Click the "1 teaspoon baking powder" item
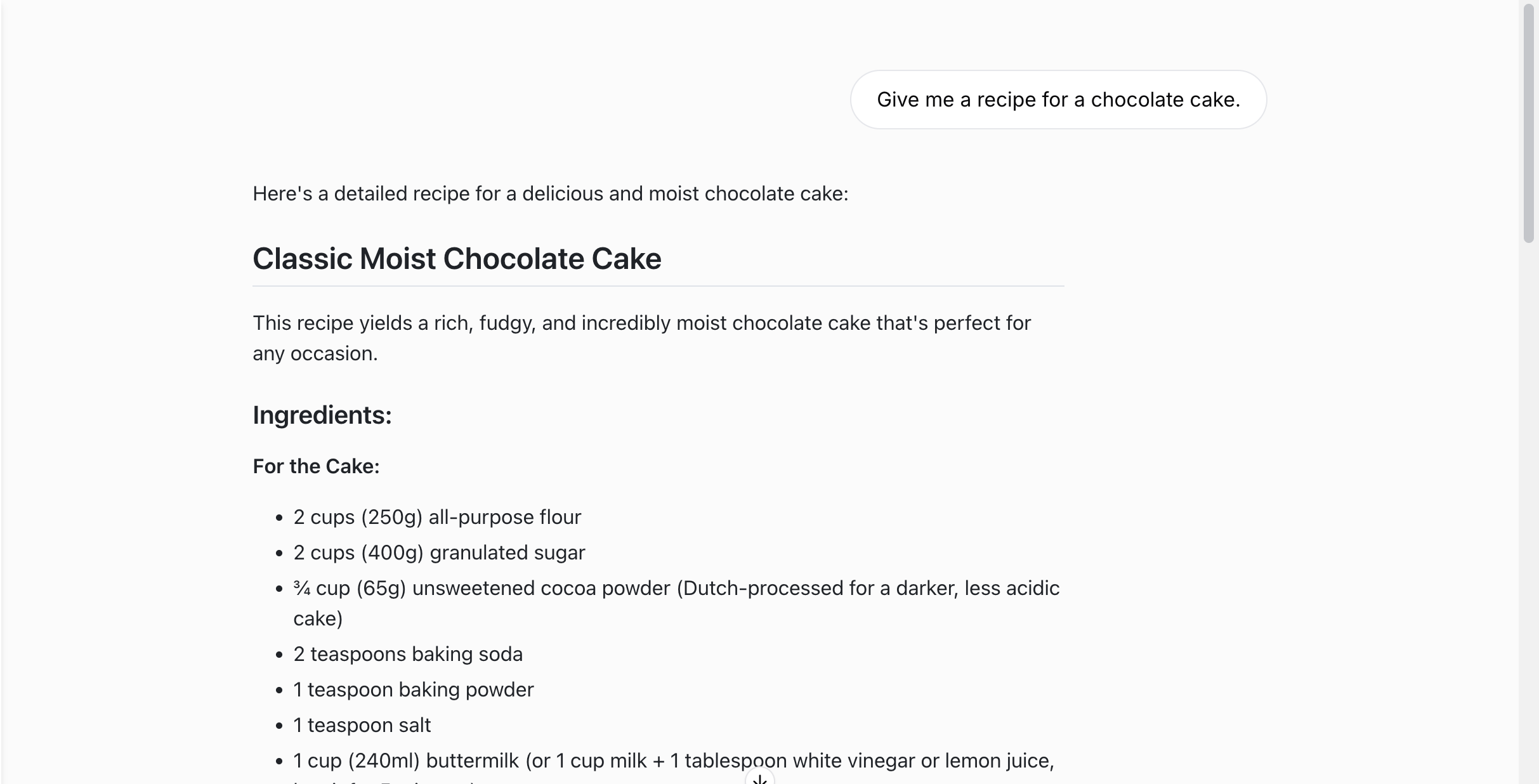Screen dimensions: 1539x784 tap(414, 689)
